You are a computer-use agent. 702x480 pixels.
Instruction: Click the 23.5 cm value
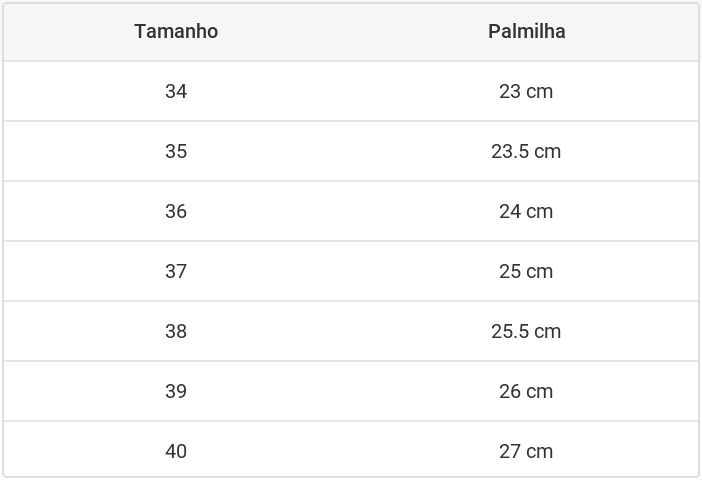(526, 151)
